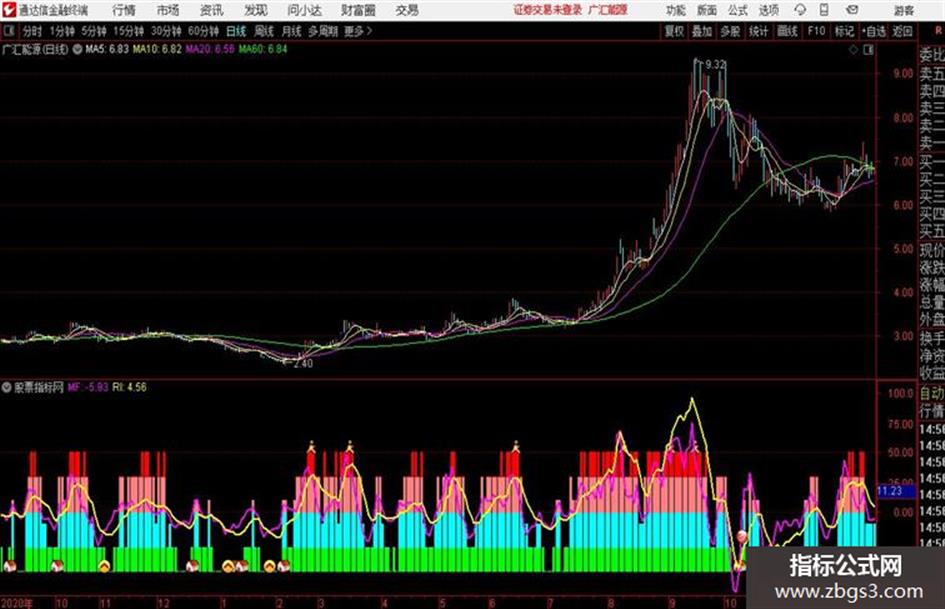The height and width of the screenshot is (609, 945).
Task: Switch to the 周线 weekly tab
Action: coord(264,31)
